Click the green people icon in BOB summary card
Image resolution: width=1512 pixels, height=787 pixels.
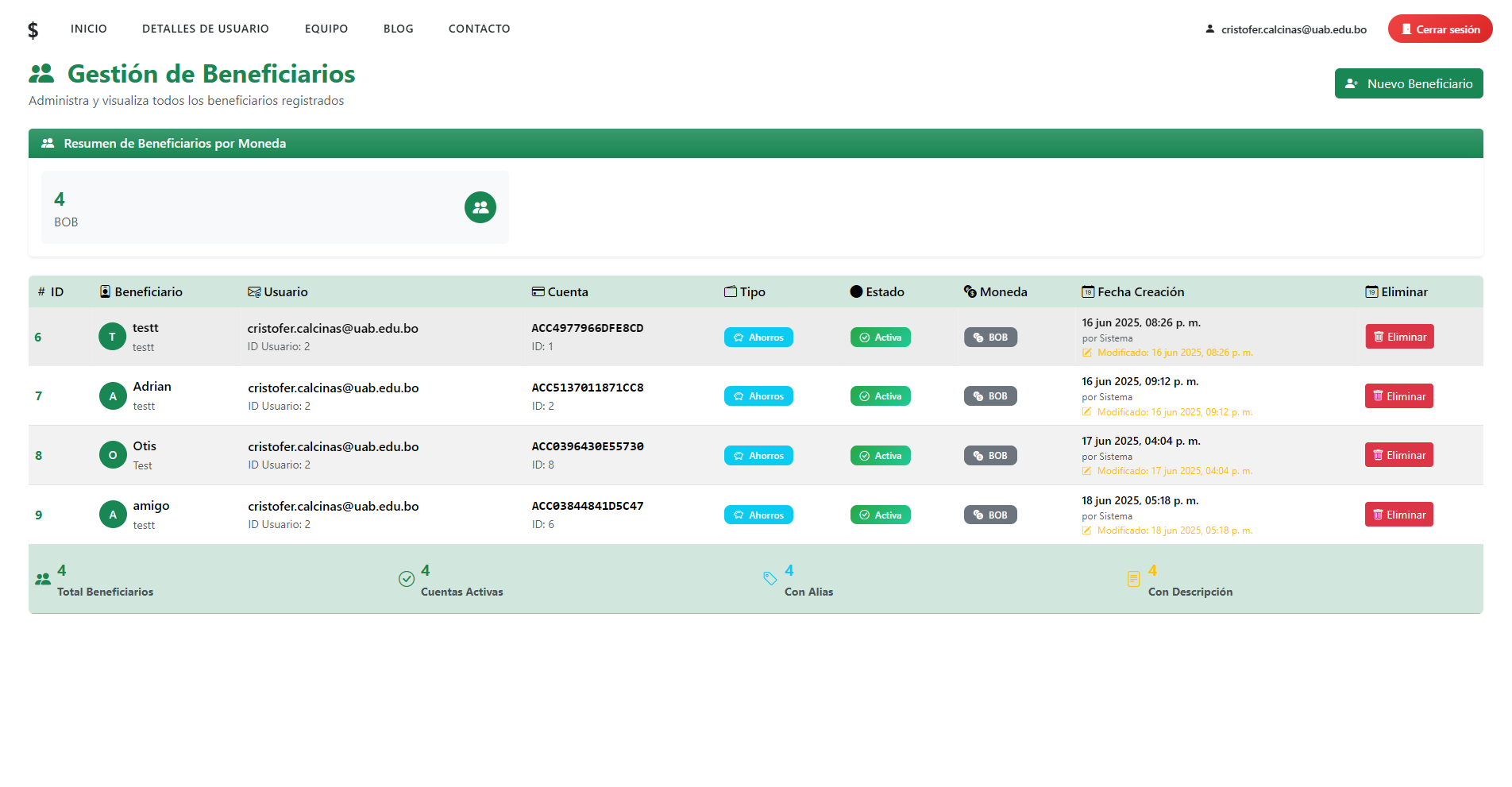480,207
